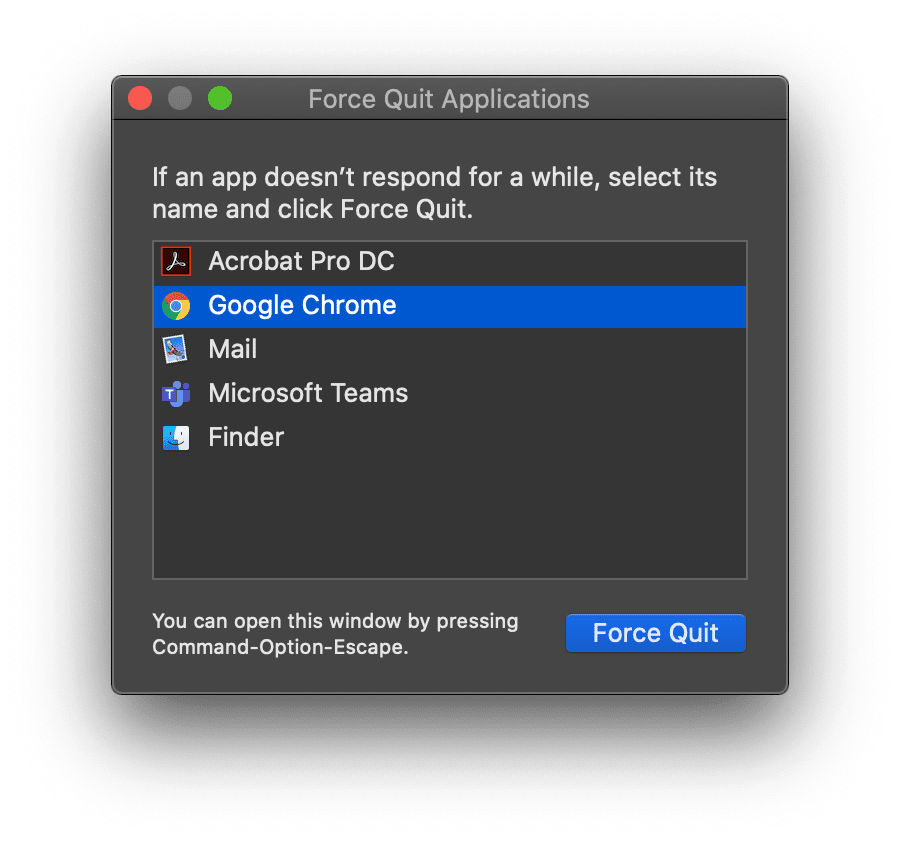The image size is (900, 842).
Task: Select the highlighted Google Chrome entry
Action: (x=301, y=305)
